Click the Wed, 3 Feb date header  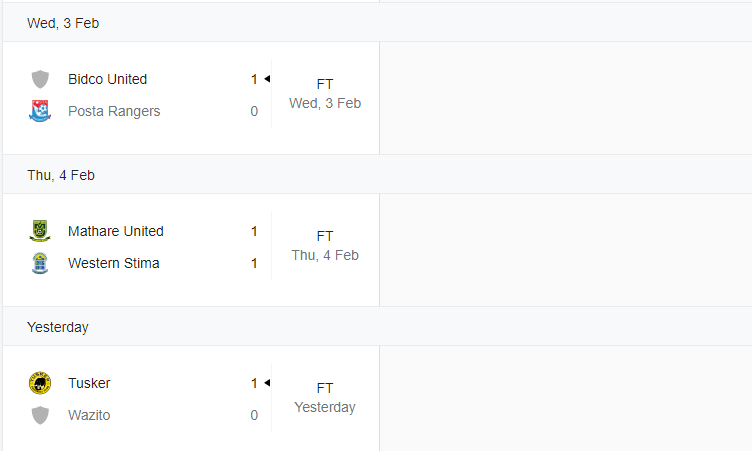63,23
